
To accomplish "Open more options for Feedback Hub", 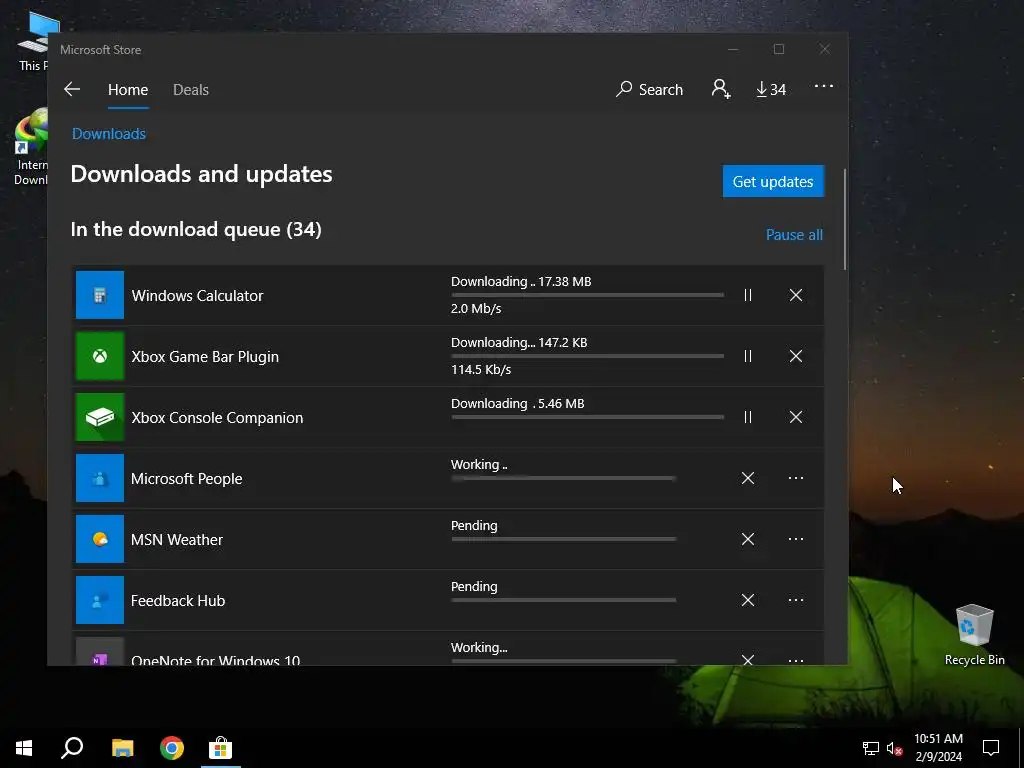I will point(795,600).
